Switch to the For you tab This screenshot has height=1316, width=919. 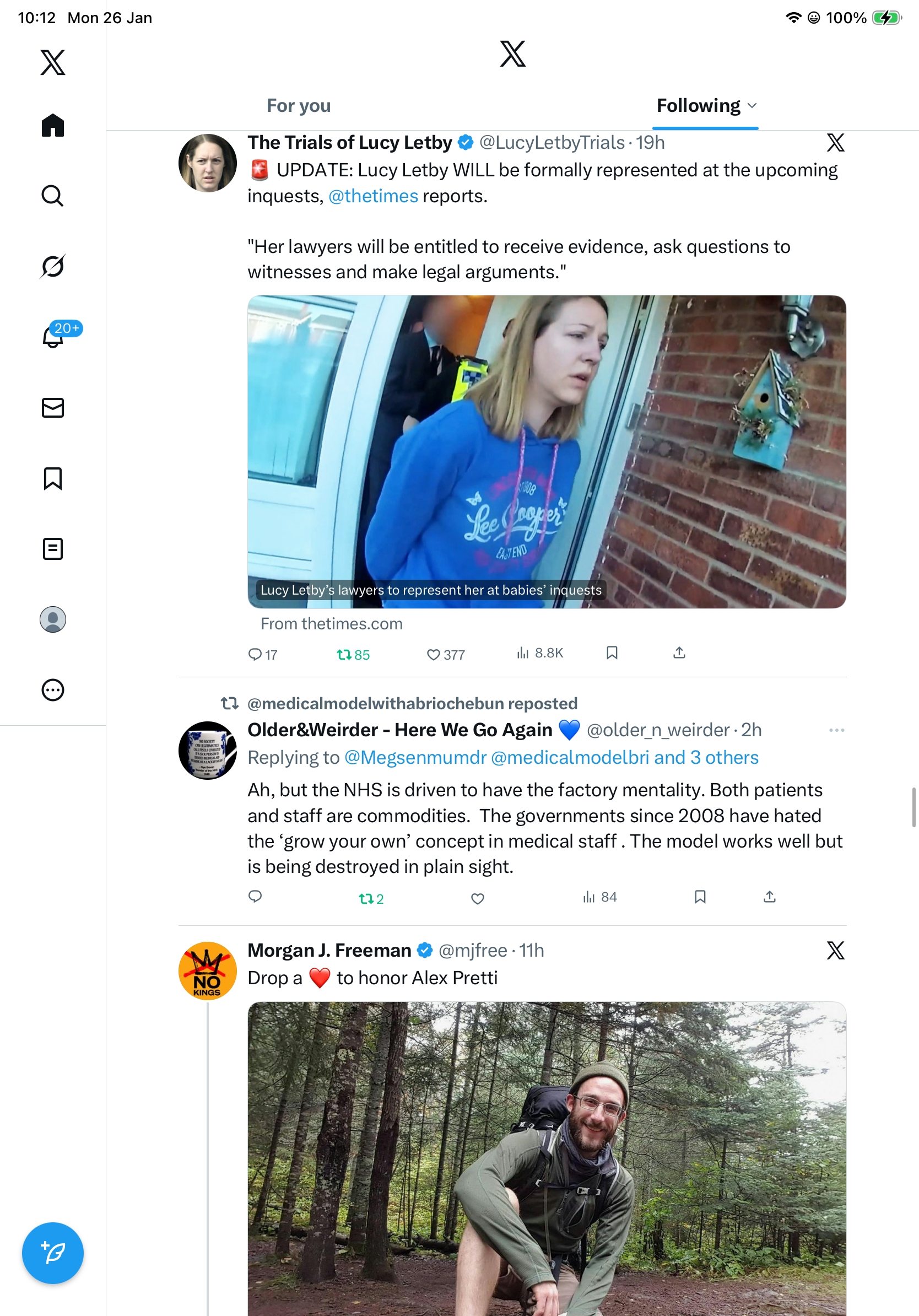(299, 105)
